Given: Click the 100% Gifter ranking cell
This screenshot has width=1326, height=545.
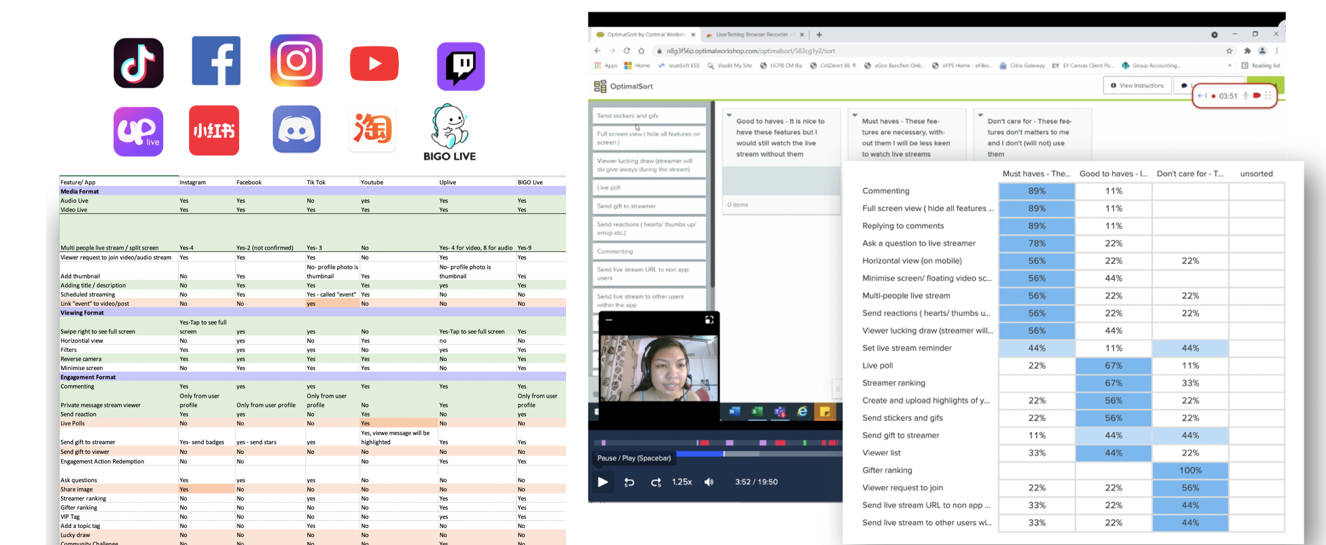Looking at the screenshot, I should [1190, 470].
